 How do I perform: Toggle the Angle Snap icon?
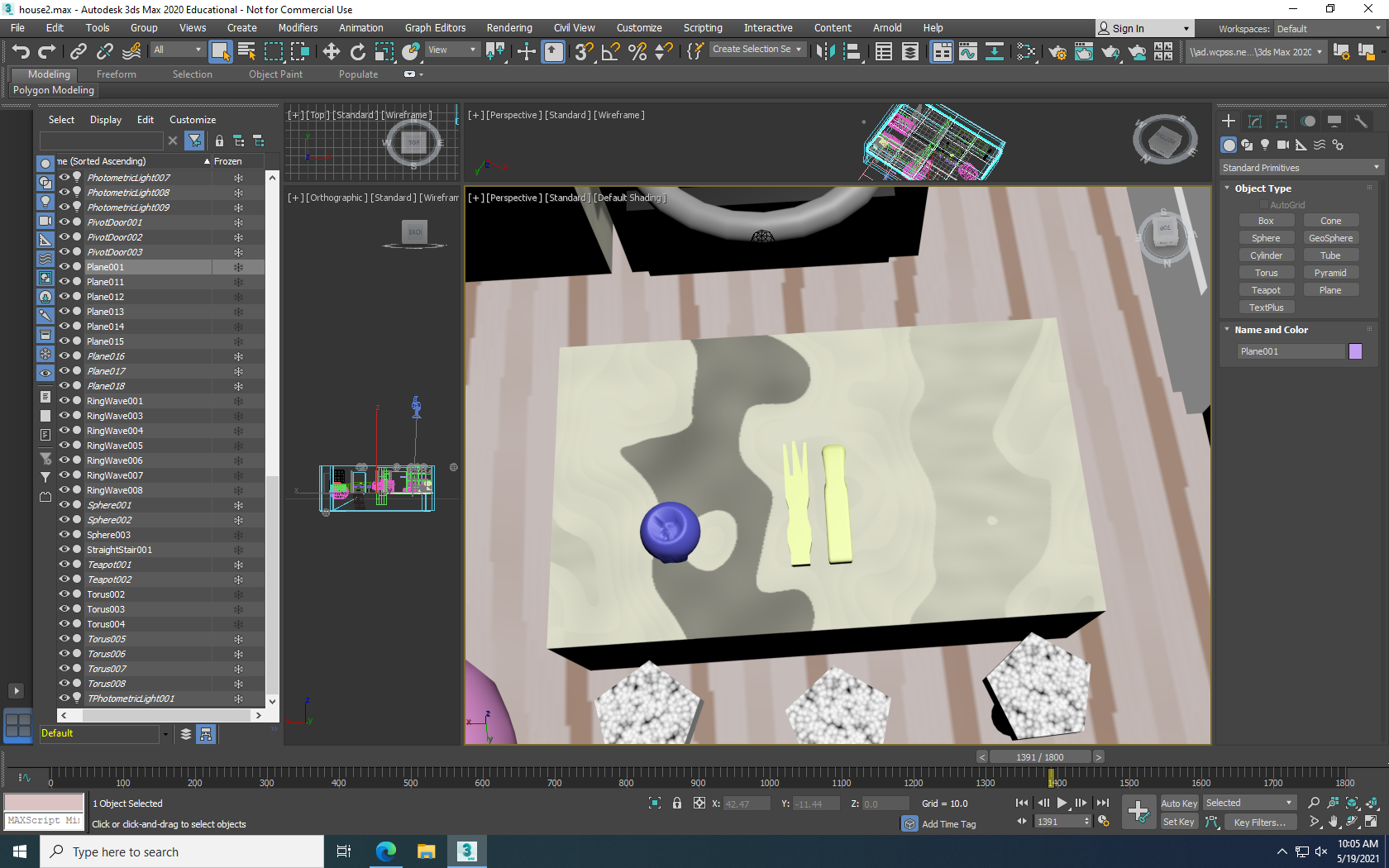(611, 51)
